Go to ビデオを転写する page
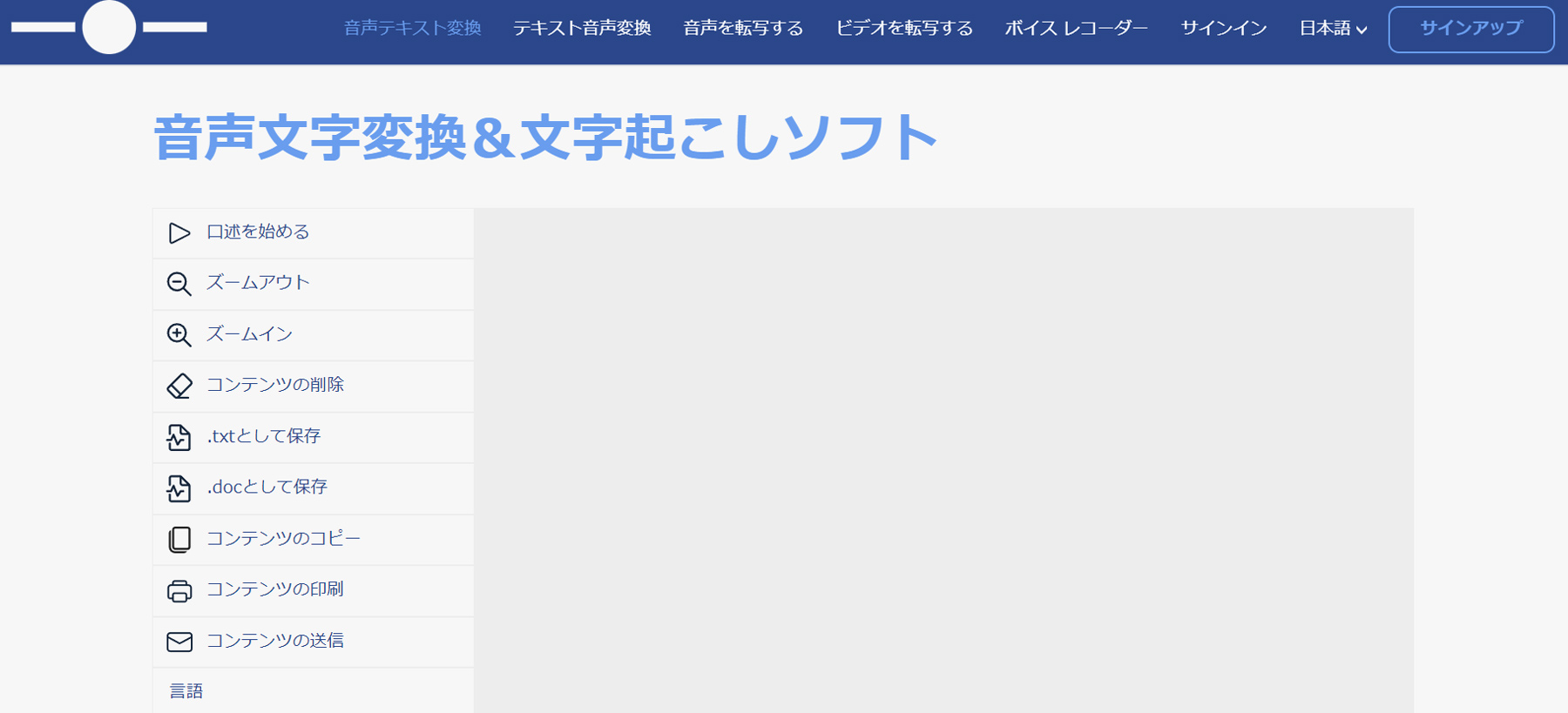Screen dimensions: 1568x713 pos(904,28)
